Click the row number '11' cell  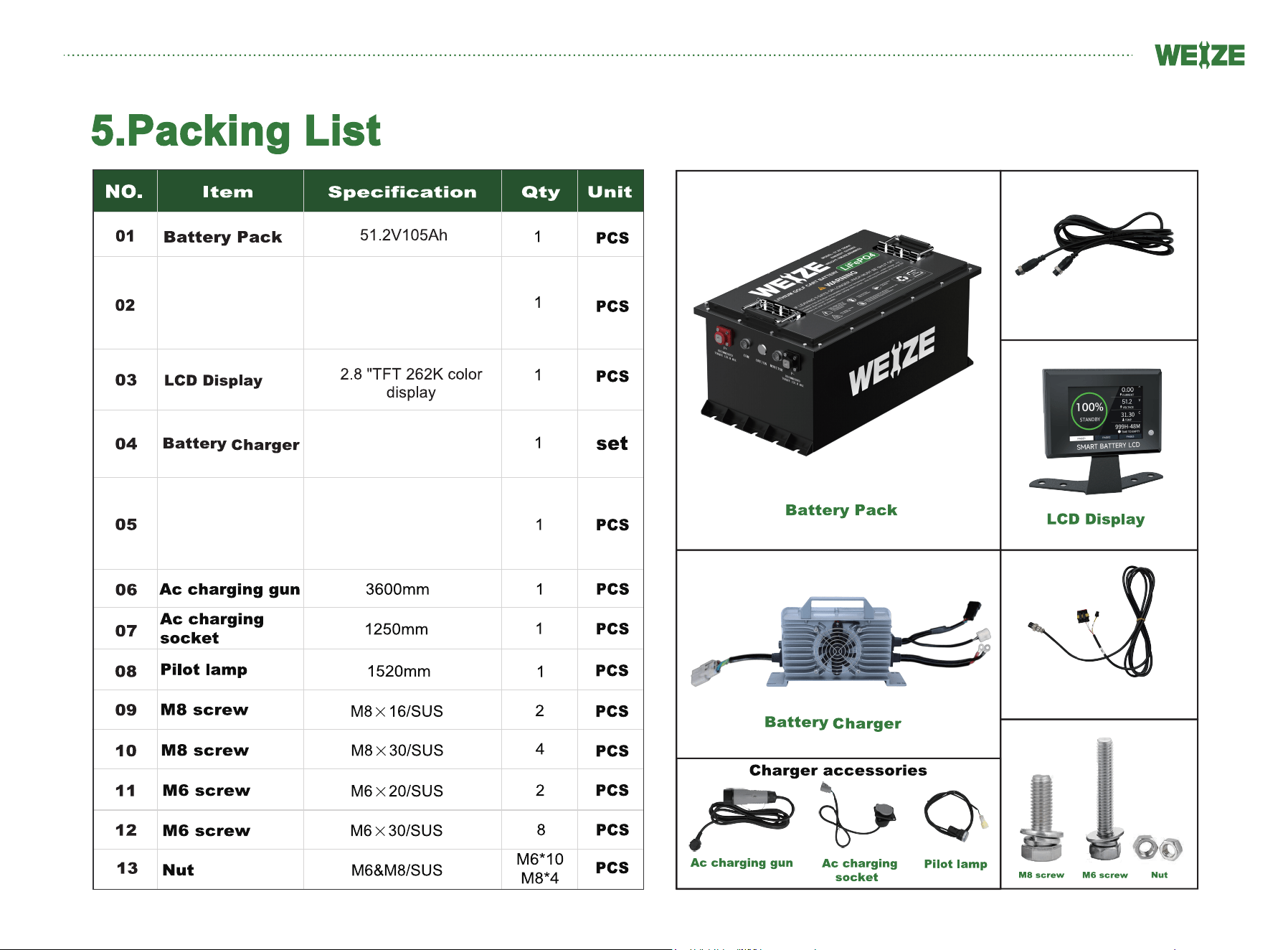click(x=126, y=790)
